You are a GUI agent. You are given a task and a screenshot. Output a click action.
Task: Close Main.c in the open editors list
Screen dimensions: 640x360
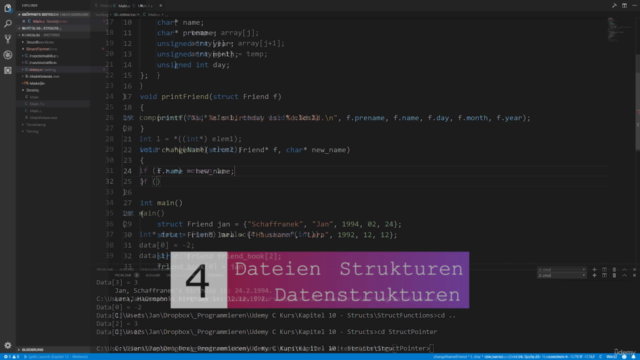(24, 21)
